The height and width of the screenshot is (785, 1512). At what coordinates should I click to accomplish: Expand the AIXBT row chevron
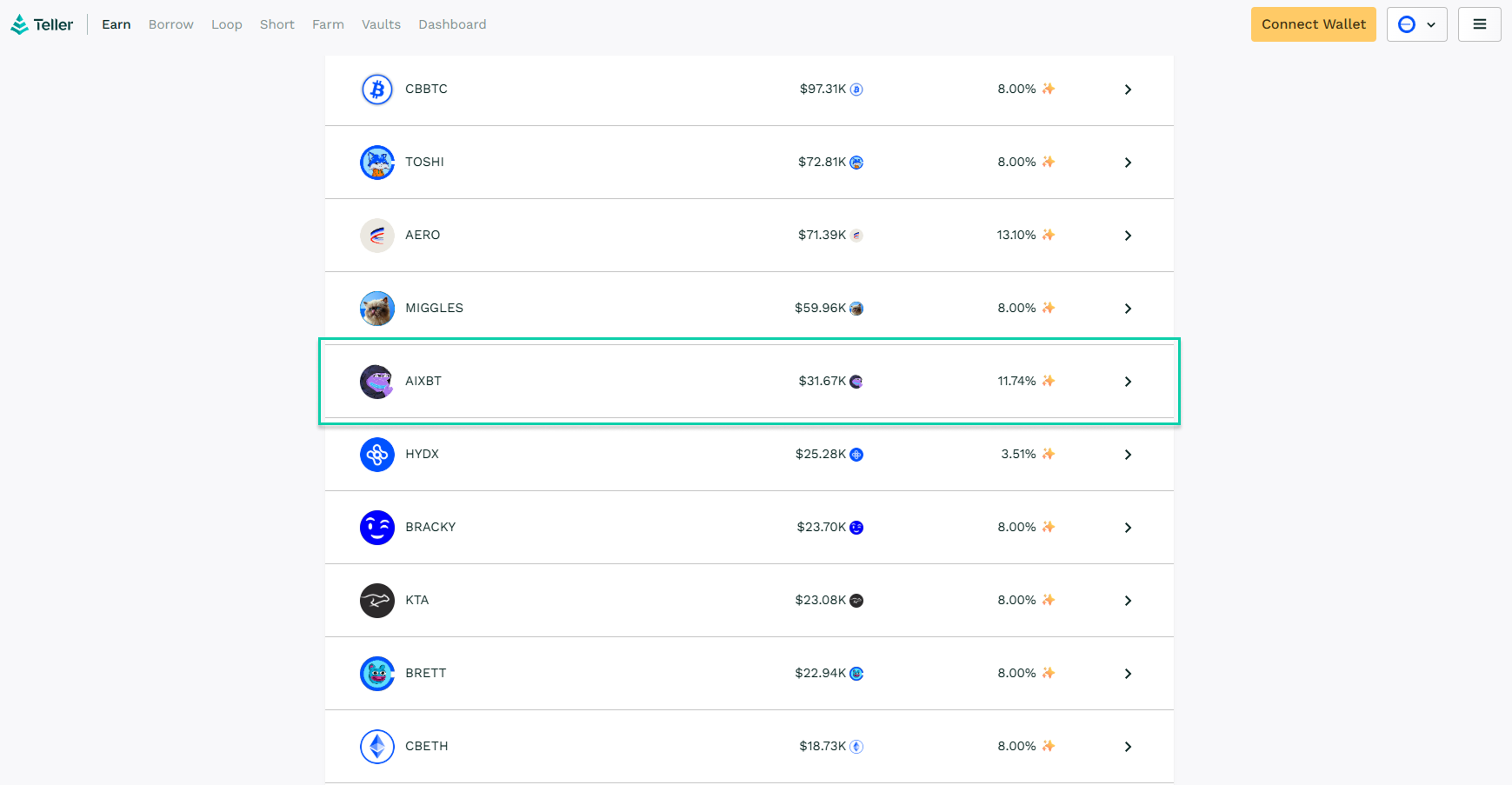point(1128,382)
